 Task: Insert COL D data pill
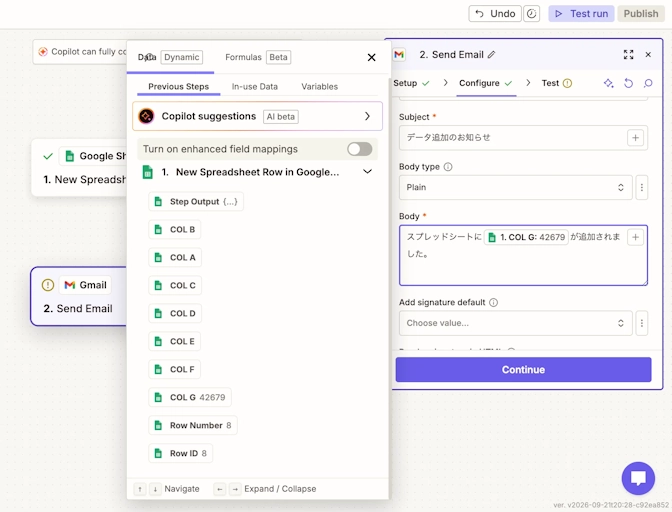click(175, 314)
